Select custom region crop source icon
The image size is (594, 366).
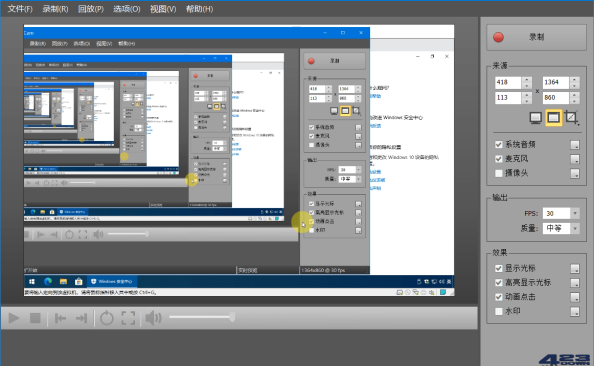(571, 117)
